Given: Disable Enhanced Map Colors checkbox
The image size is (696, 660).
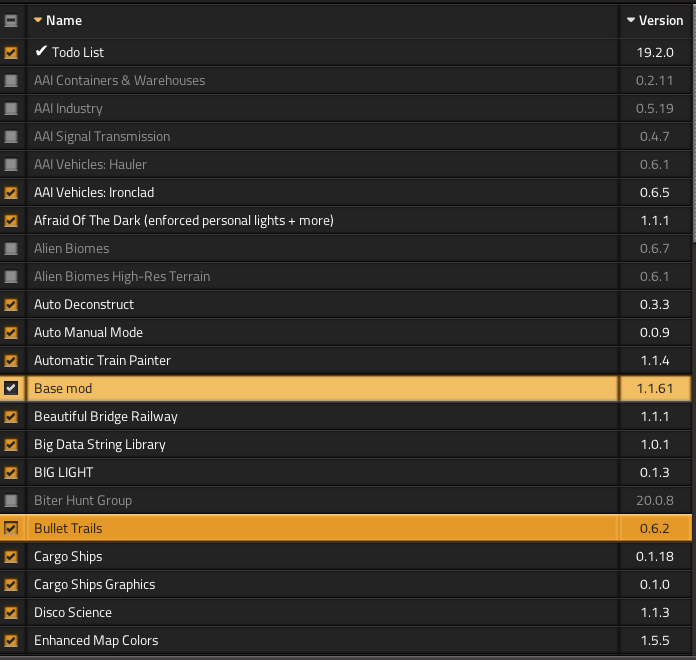Looking at the screenshot, I should (11, 640).
